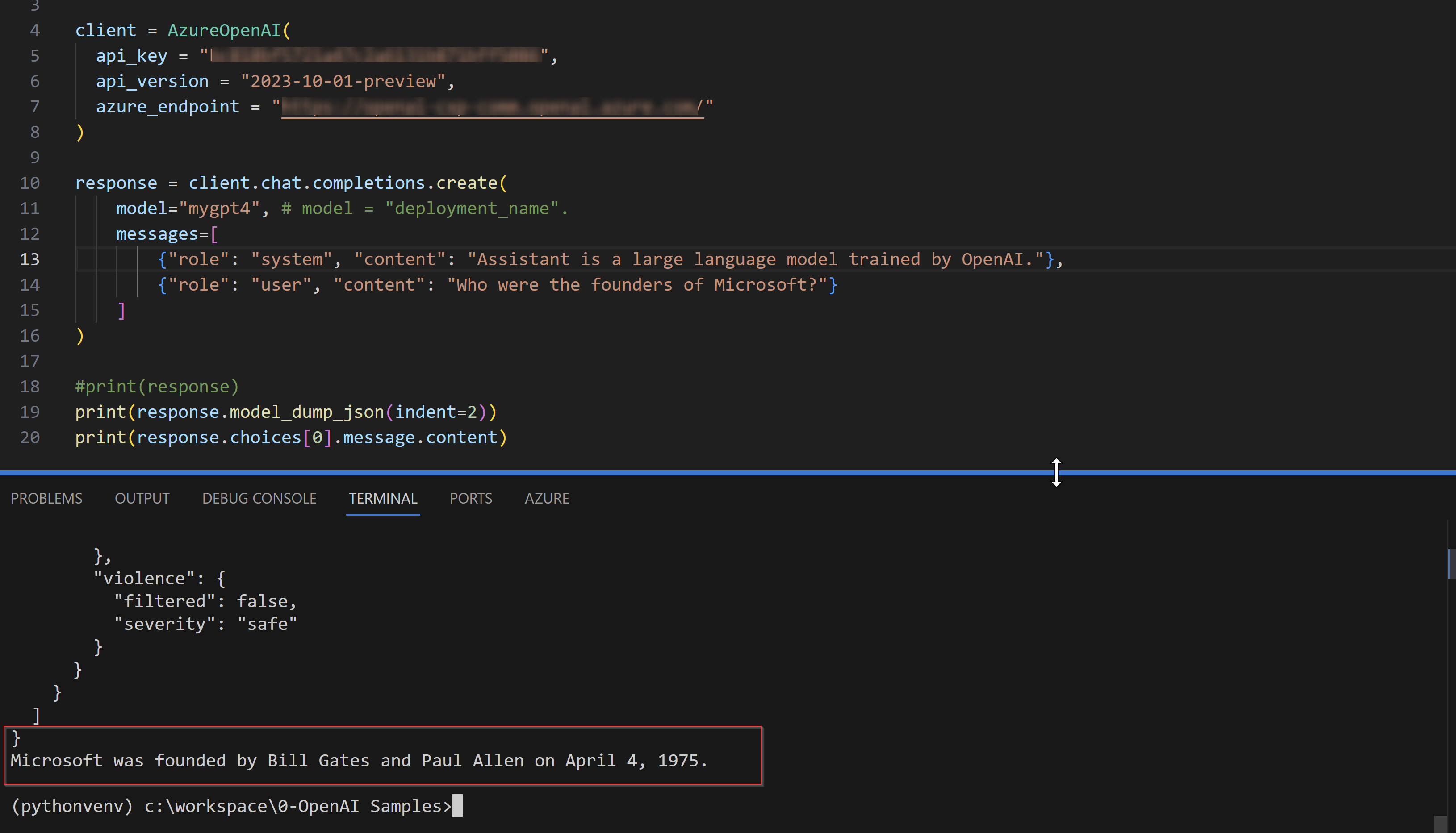Open the PROBLEMS panel tab

[46, 498]
